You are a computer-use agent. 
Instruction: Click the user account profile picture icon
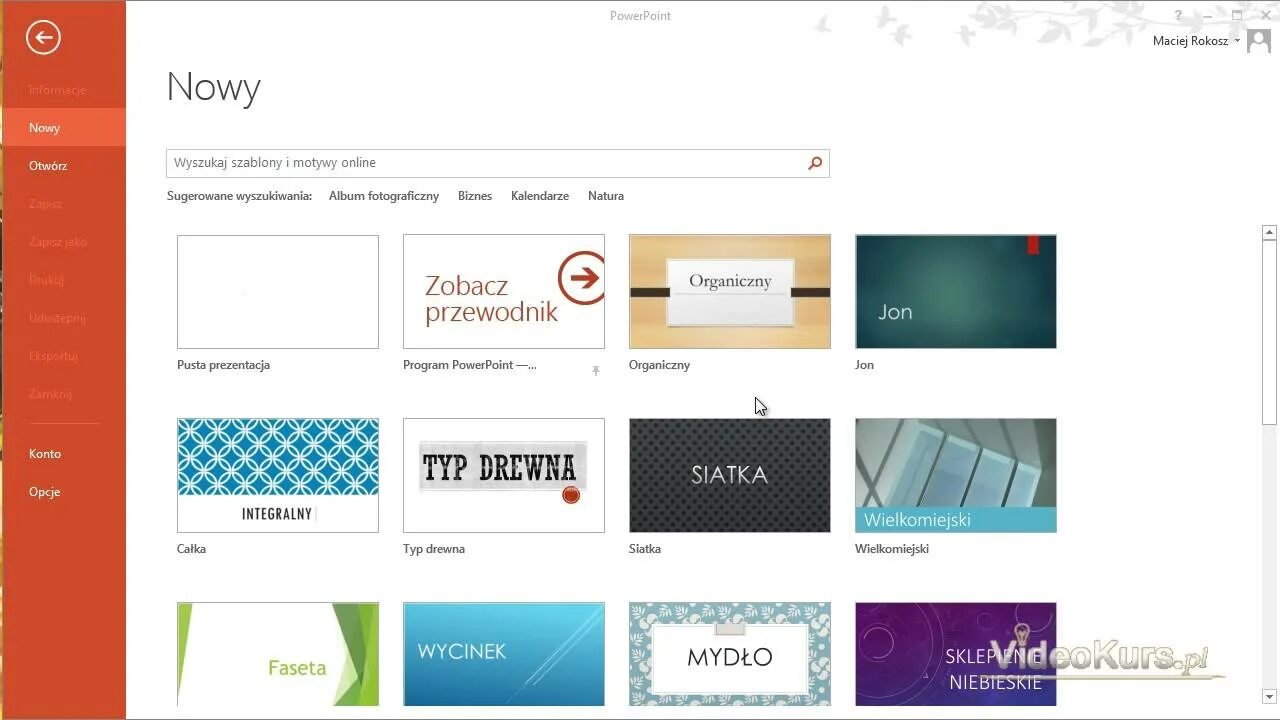coord(1256,40)
